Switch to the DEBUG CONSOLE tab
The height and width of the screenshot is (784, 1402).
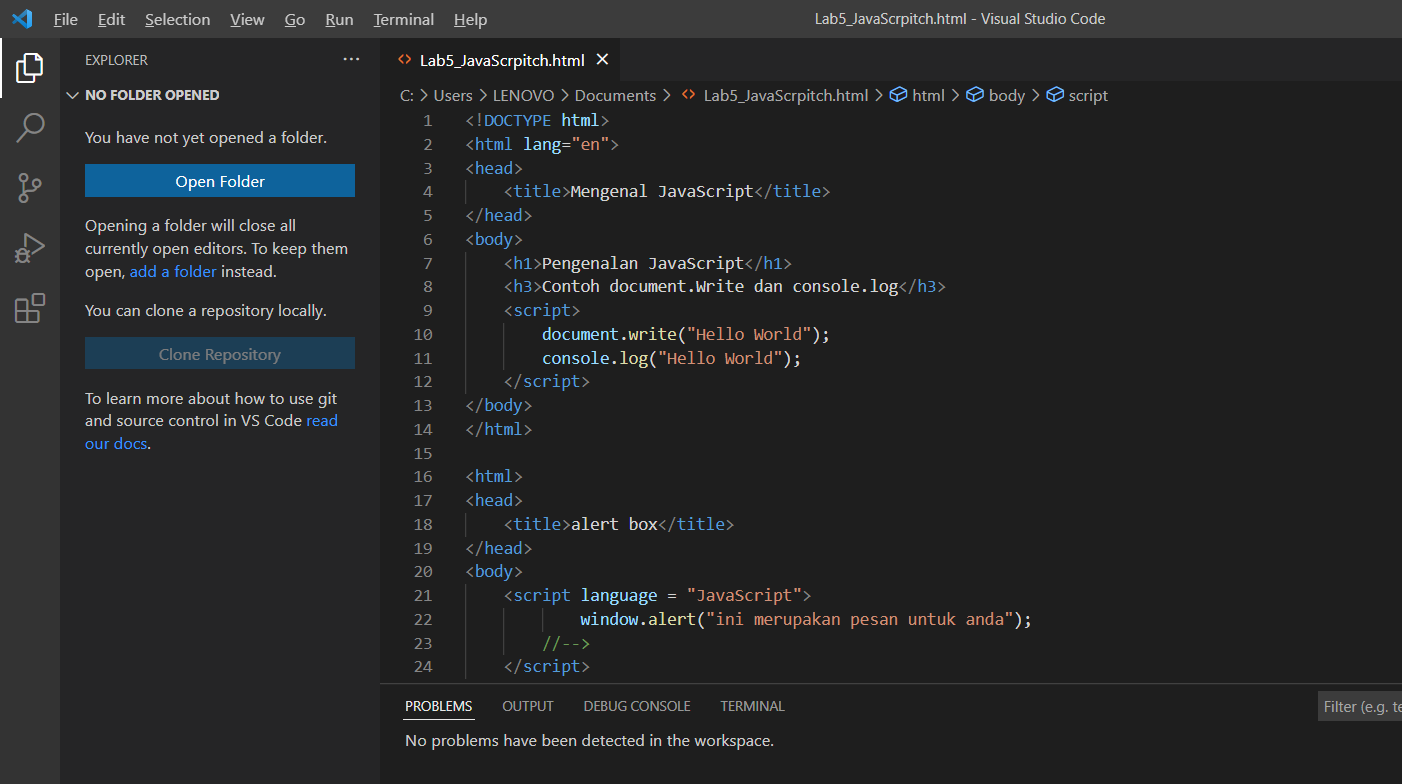point(637,706)
